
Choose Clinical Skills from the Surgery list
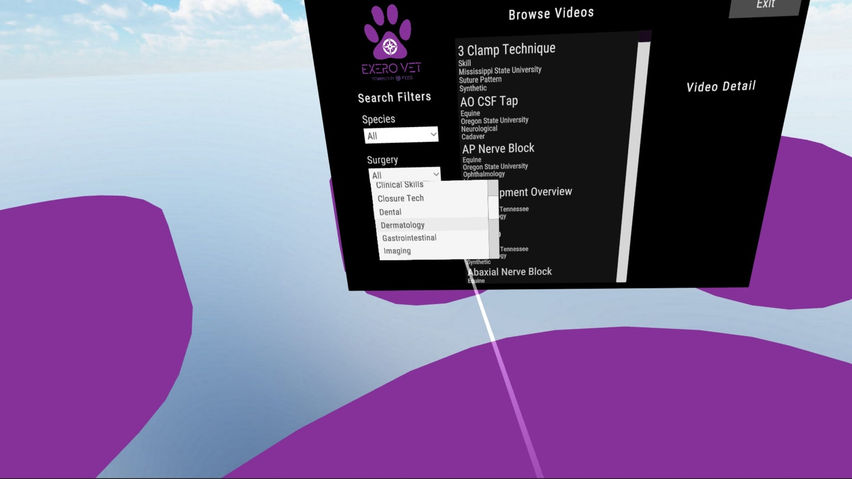399,185
